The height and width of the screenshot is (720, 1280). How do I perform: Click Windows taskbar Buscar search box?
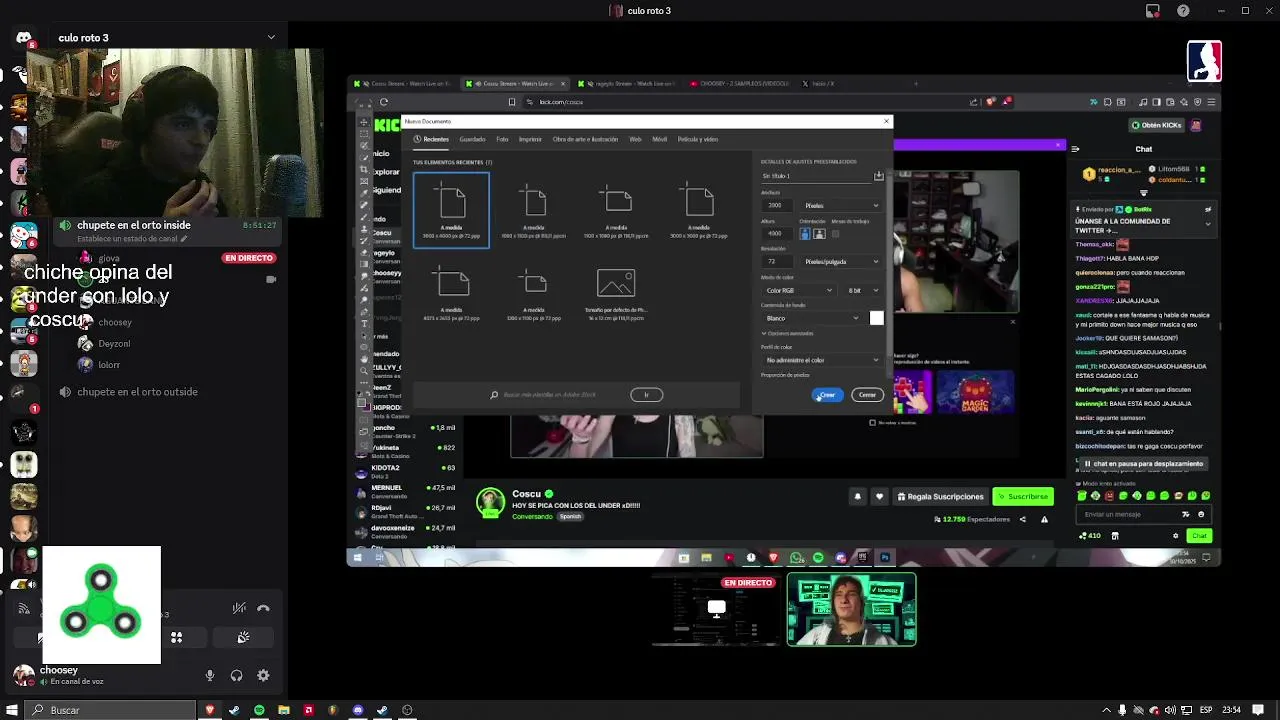click(110, 710)
